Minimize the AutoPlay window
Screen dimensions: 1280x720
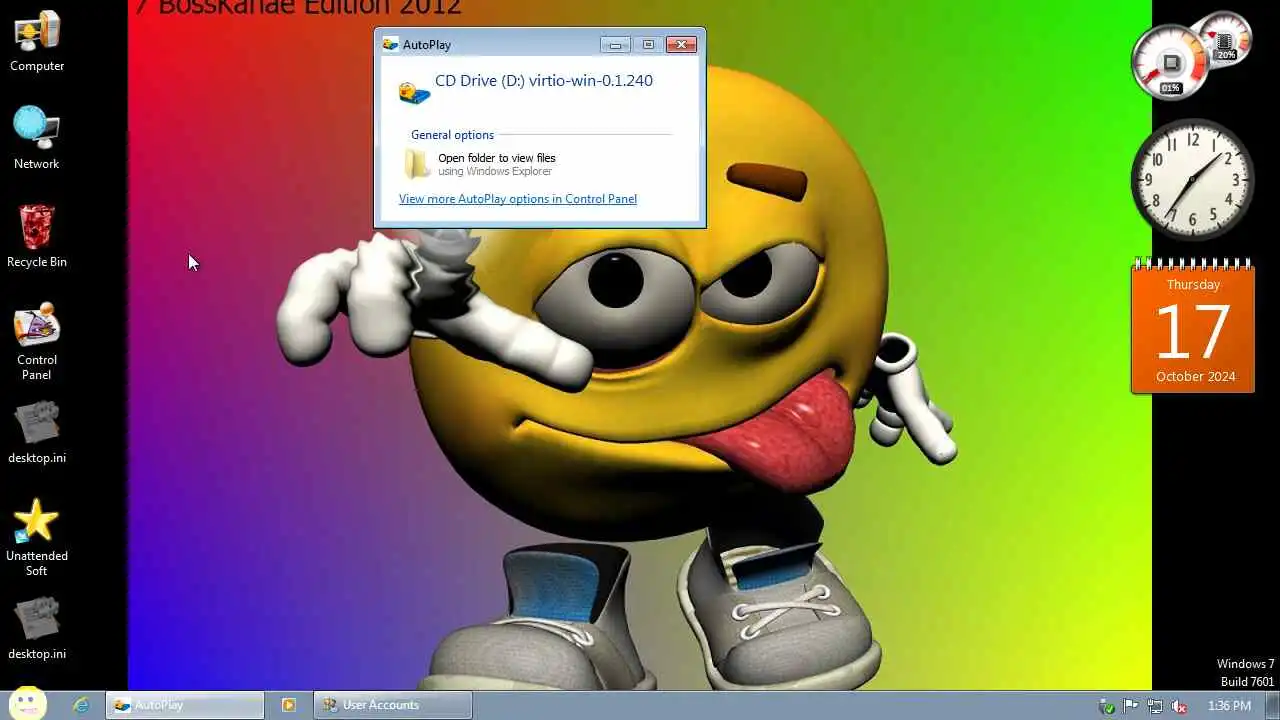coord(615,44)
